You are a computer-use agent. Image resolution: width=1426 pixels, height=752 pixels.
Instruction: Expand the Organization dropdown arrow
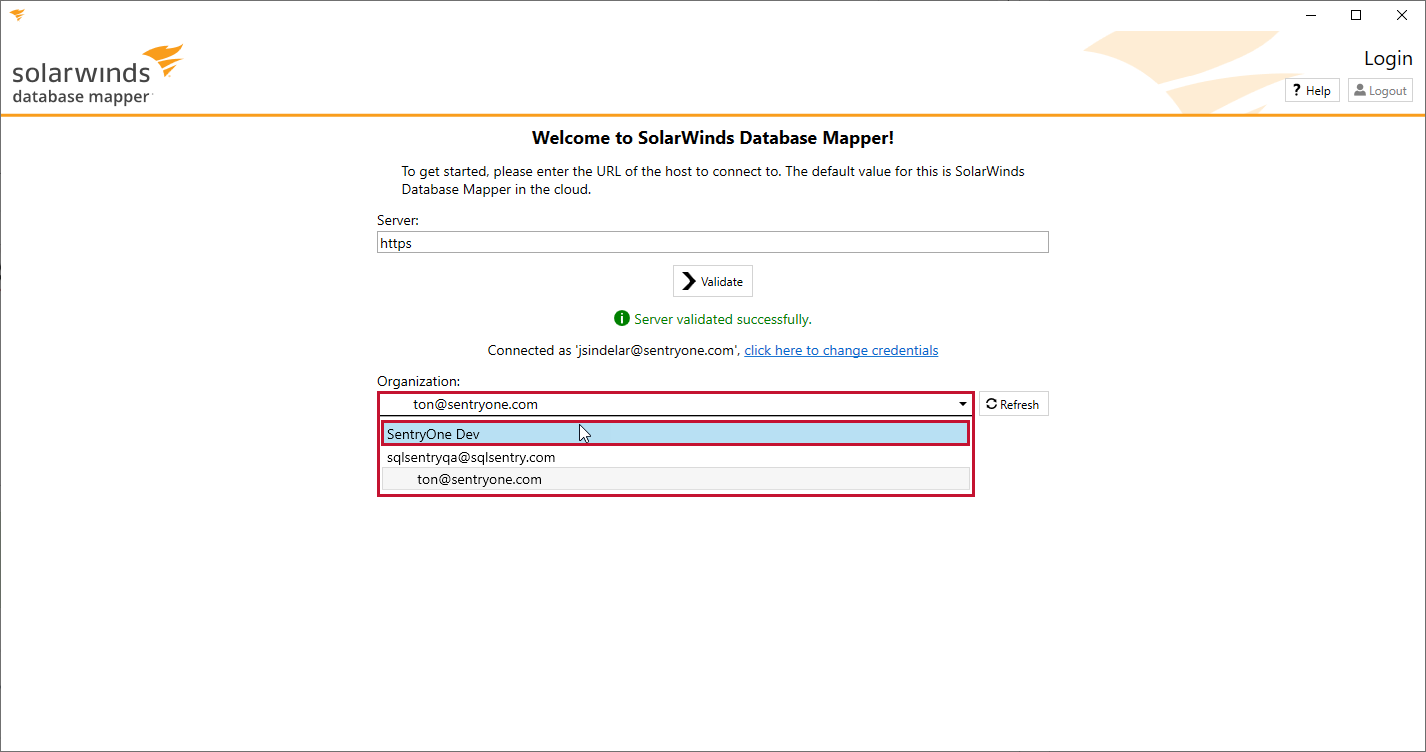(962, 404)
